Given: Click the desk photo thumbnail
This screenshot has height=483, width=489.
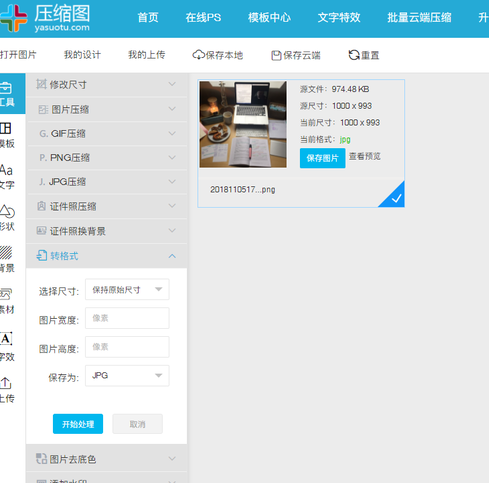Looking at the screenshot, I should coord(243,124).
